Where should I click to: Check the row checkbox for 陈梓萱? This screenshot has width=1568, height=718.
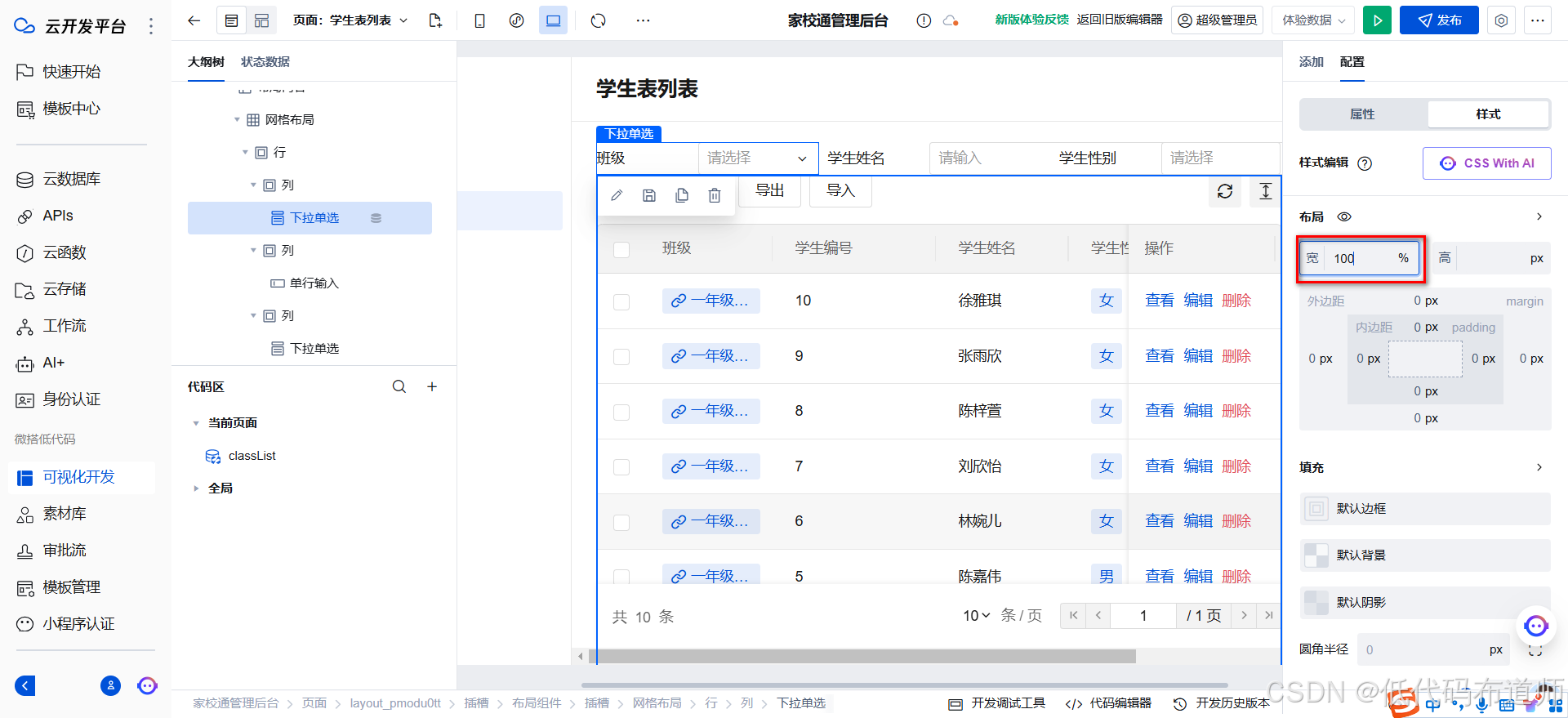[x=621, y=412]
